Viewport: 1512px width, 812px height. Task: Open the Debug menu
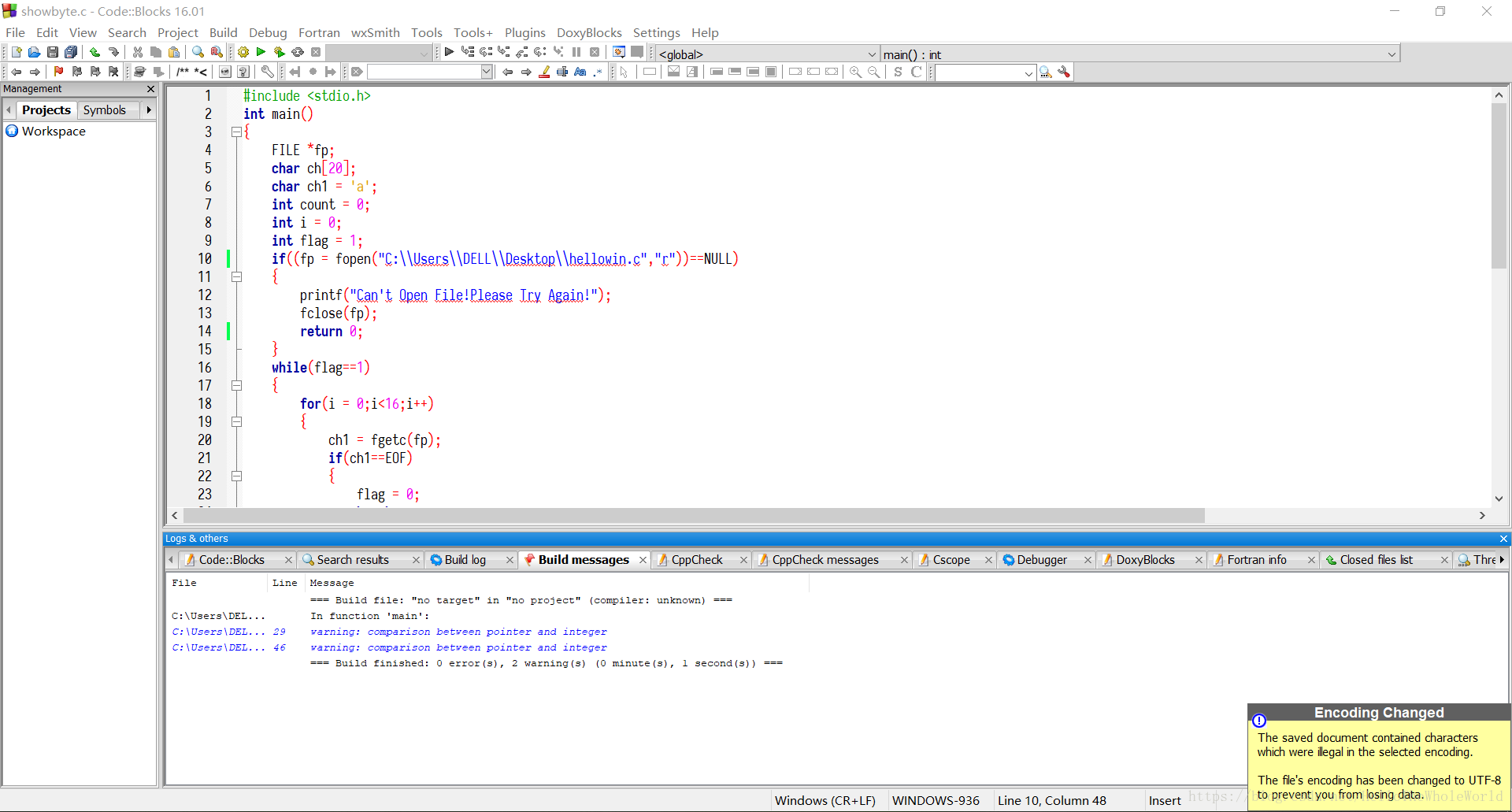coord(268,32)
